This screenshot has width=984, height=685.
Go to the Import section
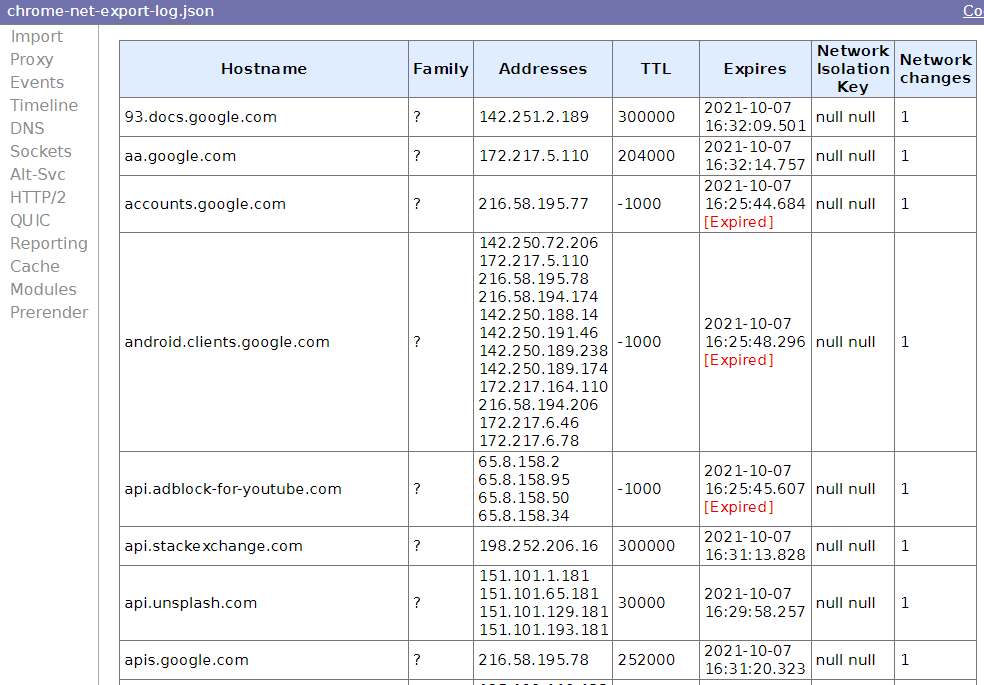(x=36, y=36)
